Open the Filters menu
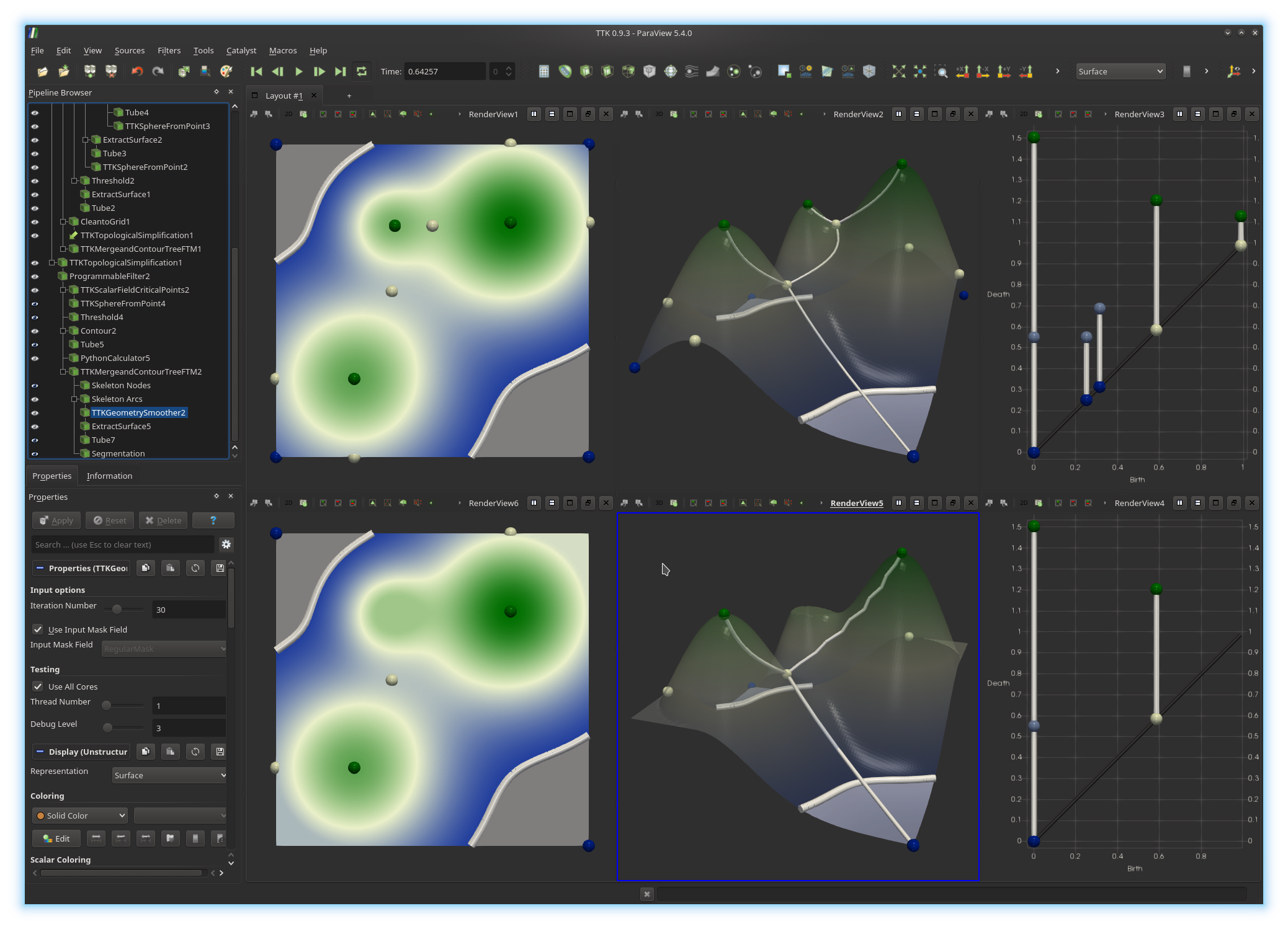 pos(169,51)
